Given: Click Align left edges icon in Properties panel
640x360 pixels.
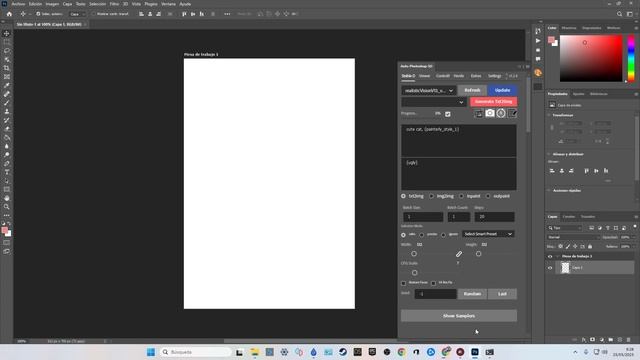Looking at the screenshot, I should click(x=552, y=171).
